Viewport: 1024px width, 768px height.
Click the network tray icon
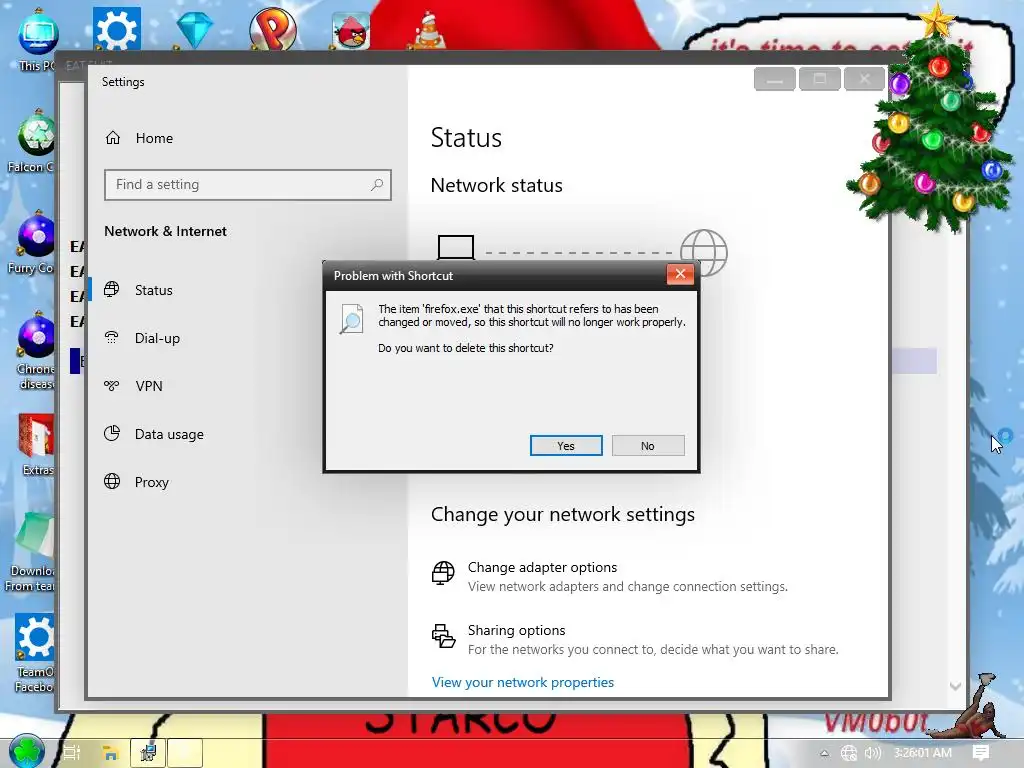tap(848, 753)
